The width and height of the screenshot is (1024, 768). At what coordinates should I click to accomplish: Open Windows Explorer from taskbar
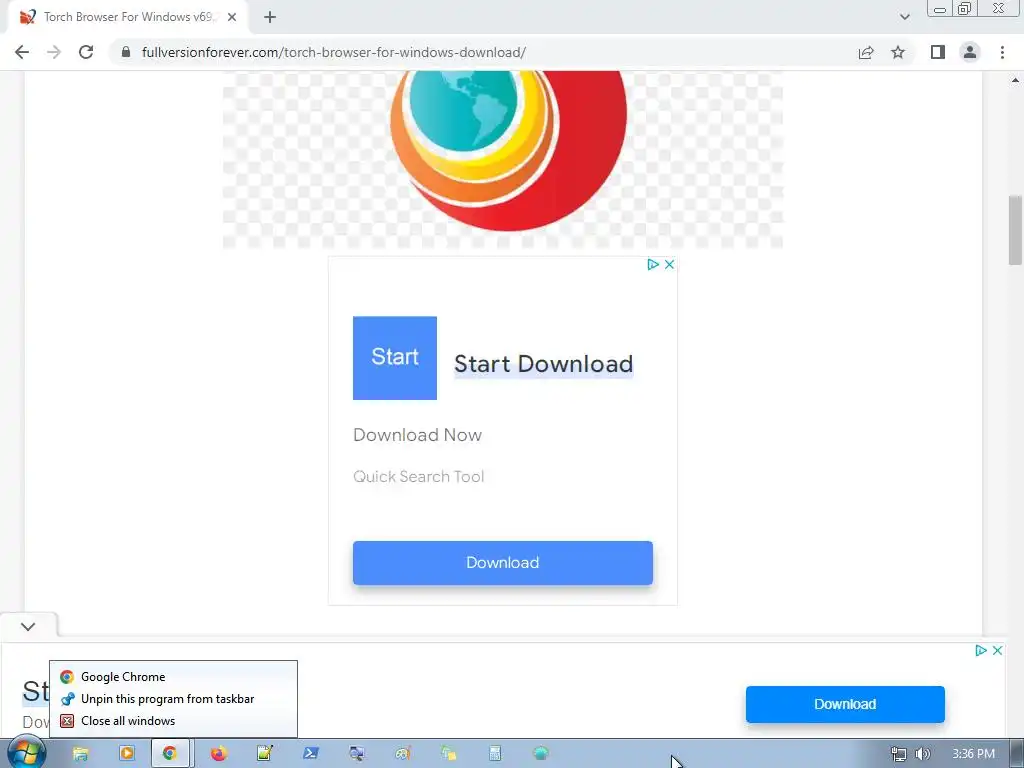80,754
